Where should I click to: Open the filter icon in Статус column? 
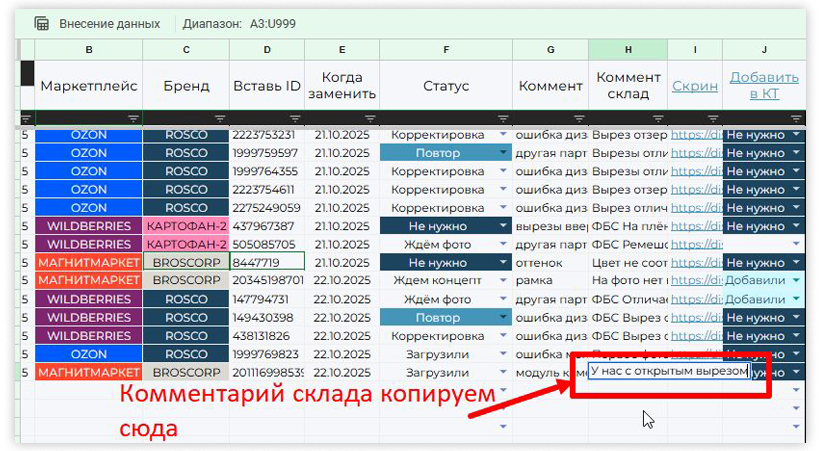pos(504,118)
